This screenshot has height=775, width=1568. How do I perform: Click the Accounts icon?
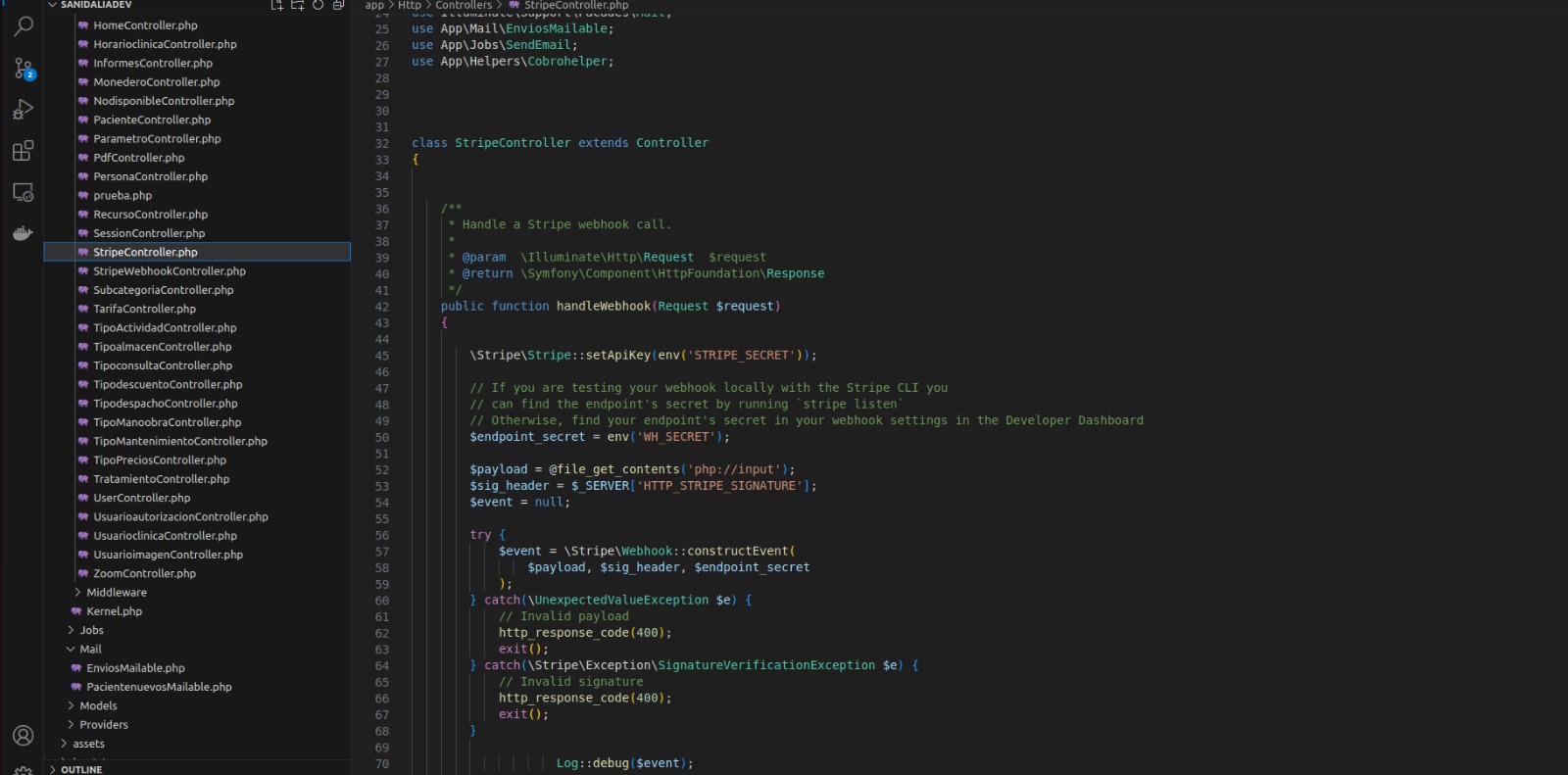pos(23,735)
